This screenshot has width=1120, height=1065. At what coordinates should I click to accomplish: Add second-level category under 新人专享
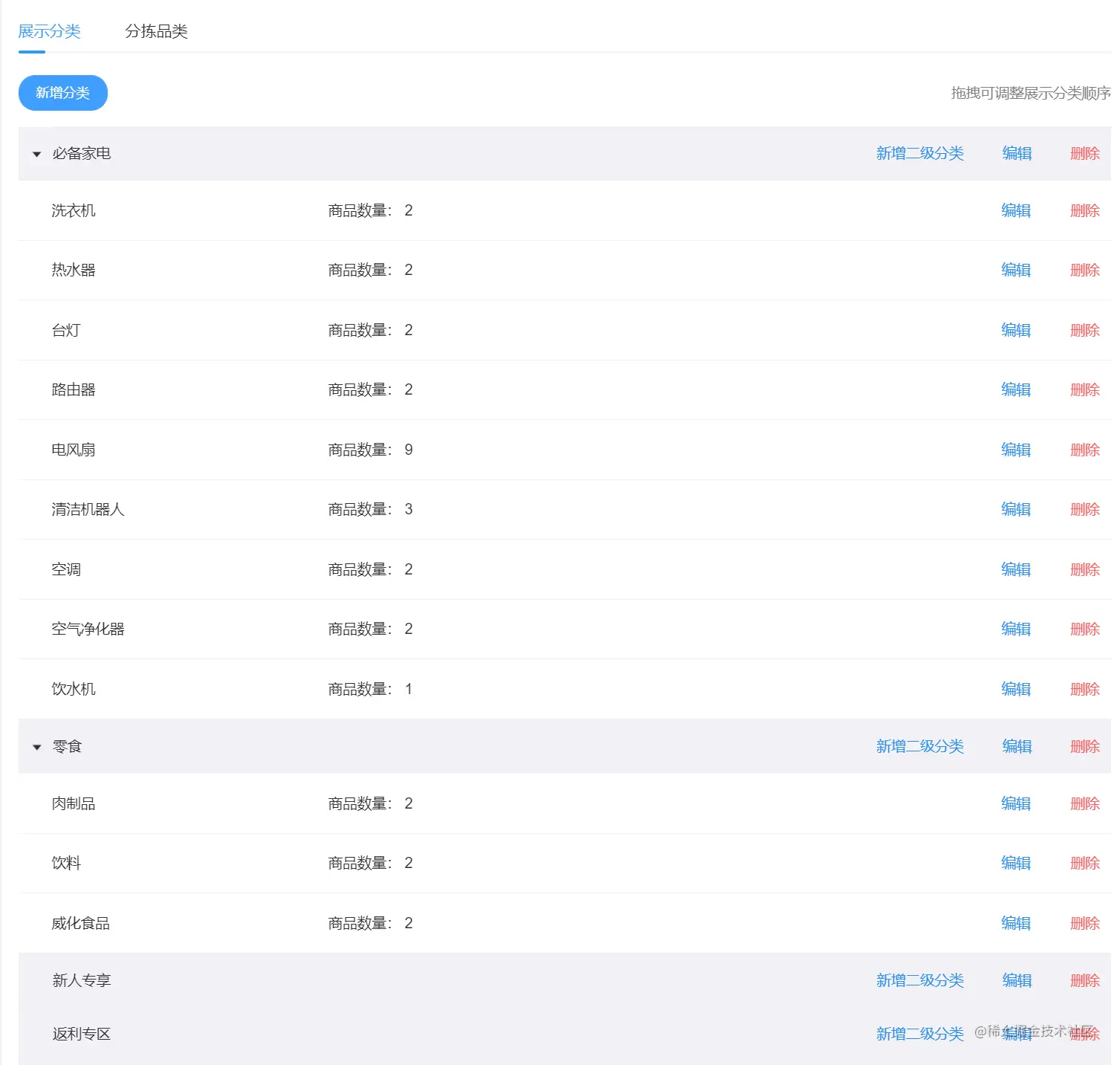[x=919, y=980]
